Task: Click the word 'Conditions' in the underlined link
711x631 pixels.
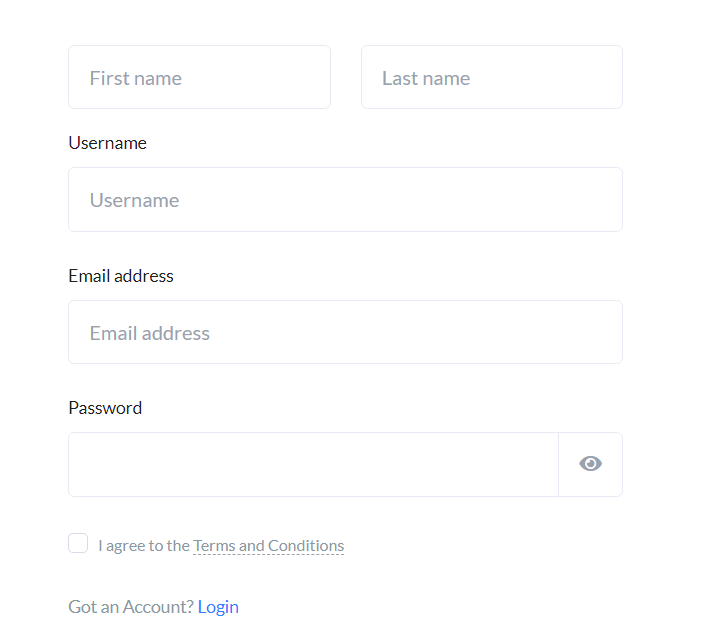Action: (x=306, y=546)
